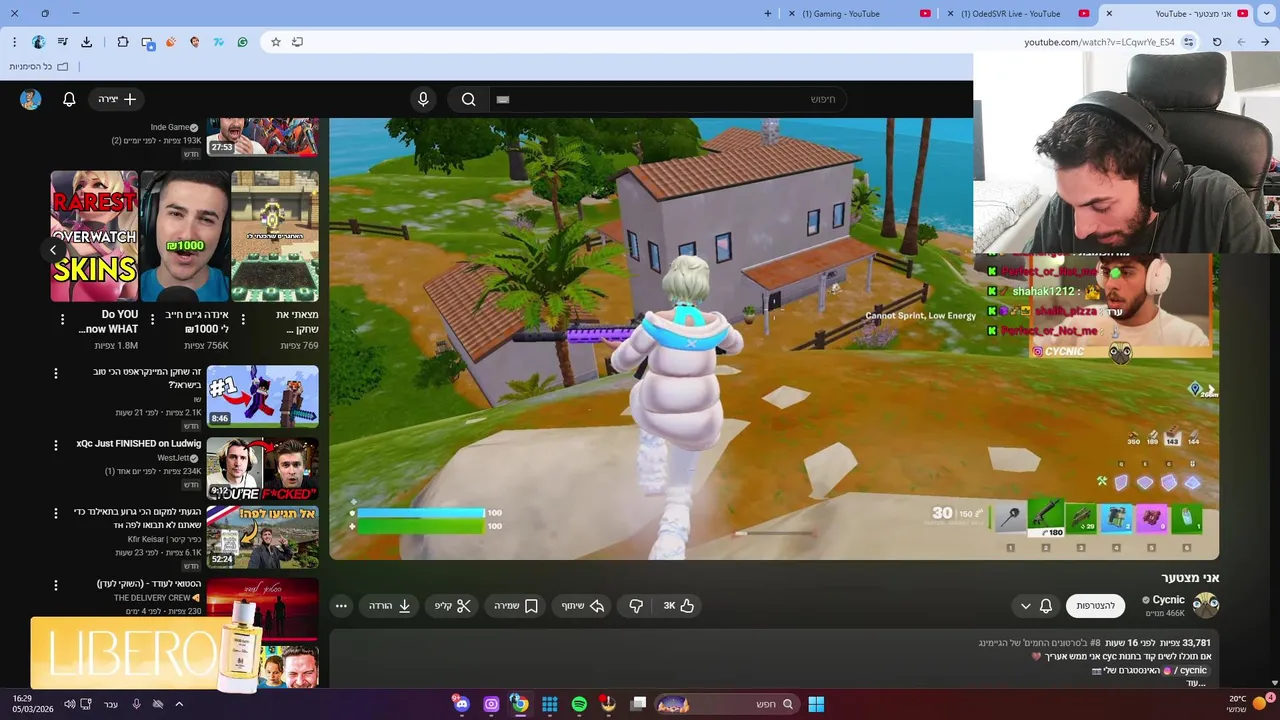Screen dimensions: 1280x720
Task: Open the Create (יצירה) button
Action: click(117, 99)
